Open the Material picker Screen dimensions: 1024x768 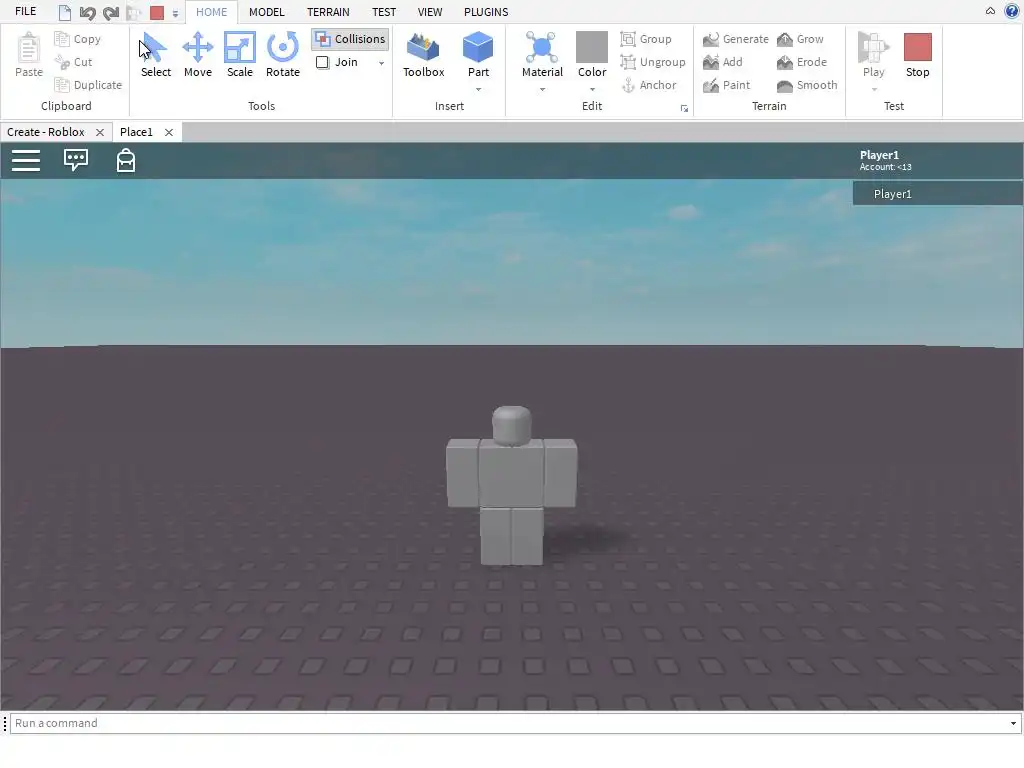(x=542, y=55)
